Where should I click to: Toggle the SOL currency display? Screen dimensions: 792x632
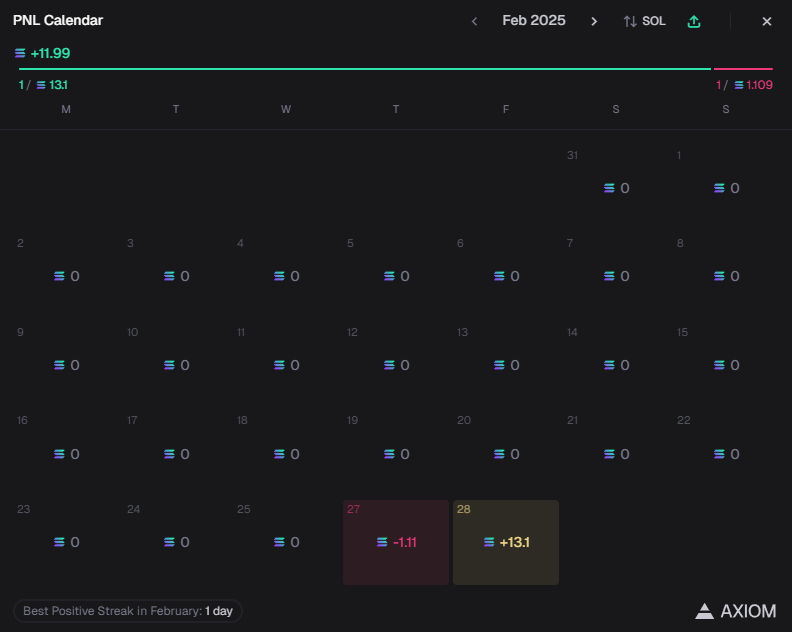pos(645,21)
